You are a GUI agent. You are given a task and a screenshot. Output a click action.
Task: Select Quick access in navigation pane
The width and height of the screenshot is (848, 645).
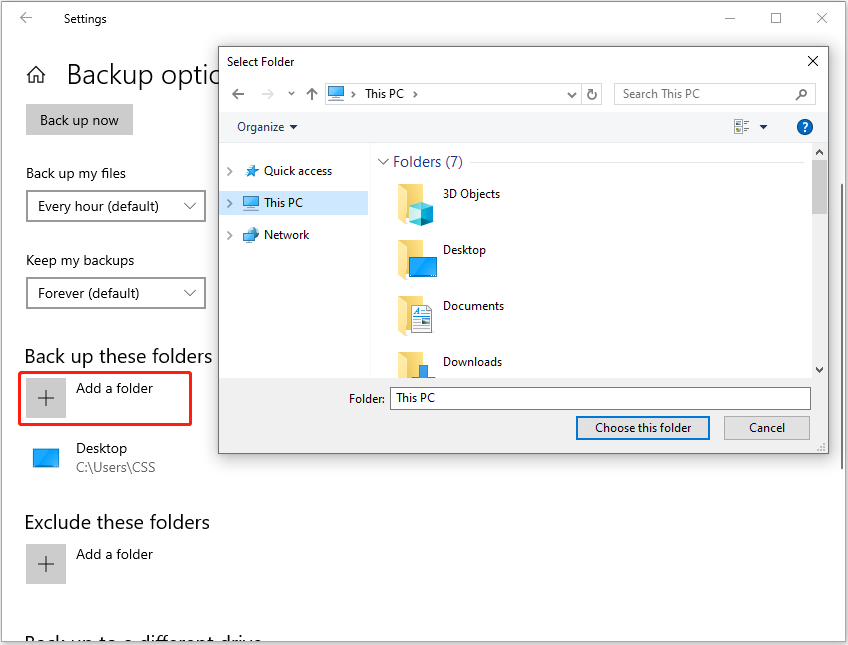click(x=297, y=171)
